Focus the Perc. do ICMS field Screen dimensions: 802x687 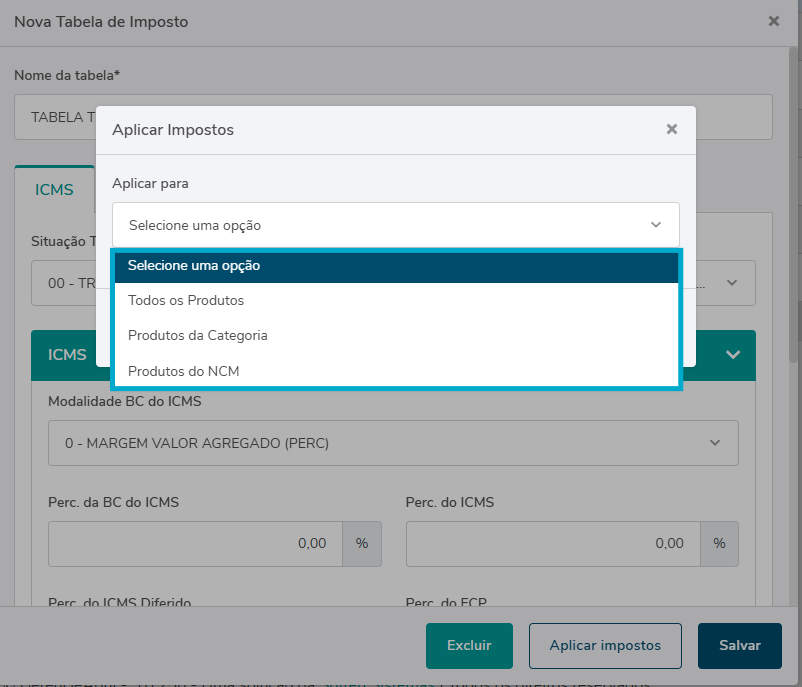click(553, 543)
